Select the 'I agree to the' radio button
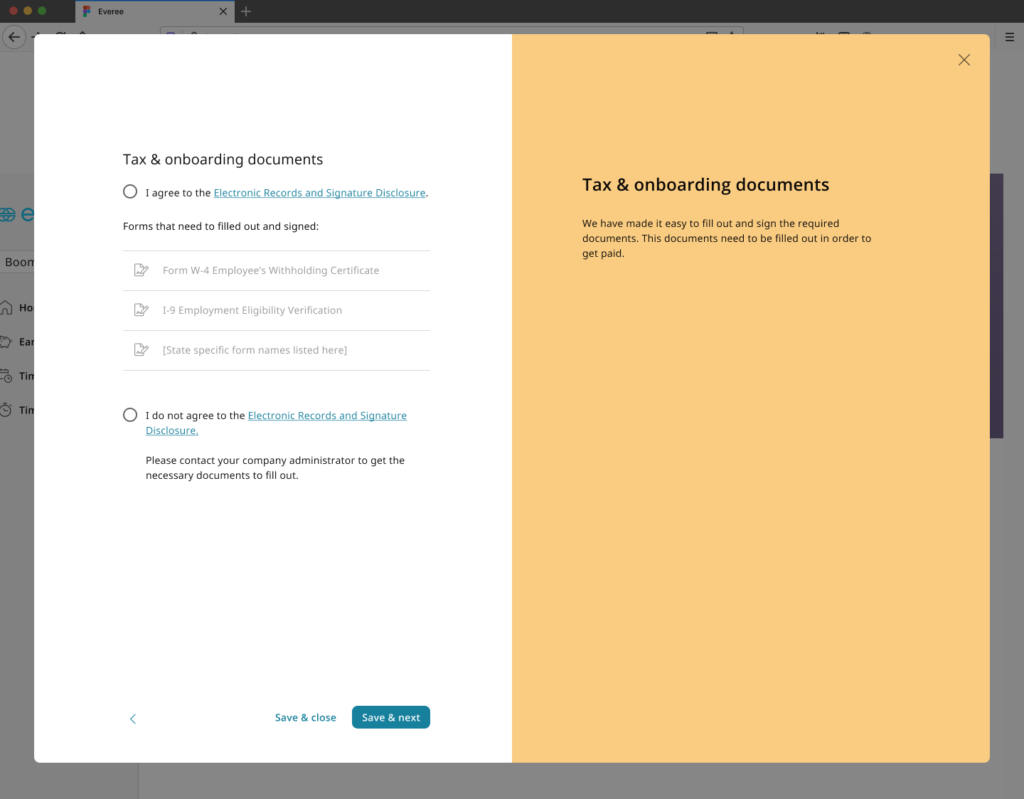This screenshot has height=799, width=1024. [x=130, y=191]
